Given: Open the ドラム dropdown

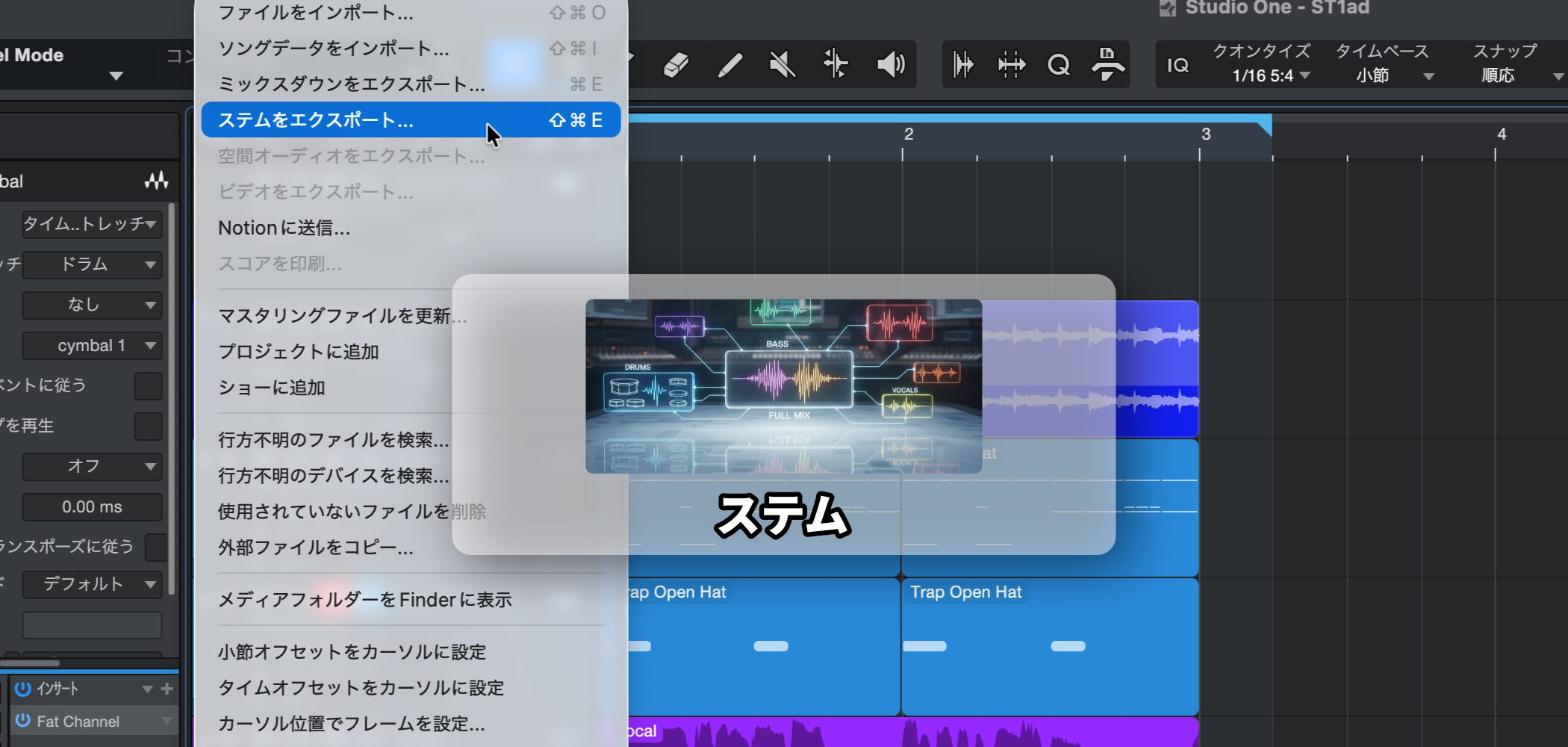Looking at the screenshot, I should [93, 264].
